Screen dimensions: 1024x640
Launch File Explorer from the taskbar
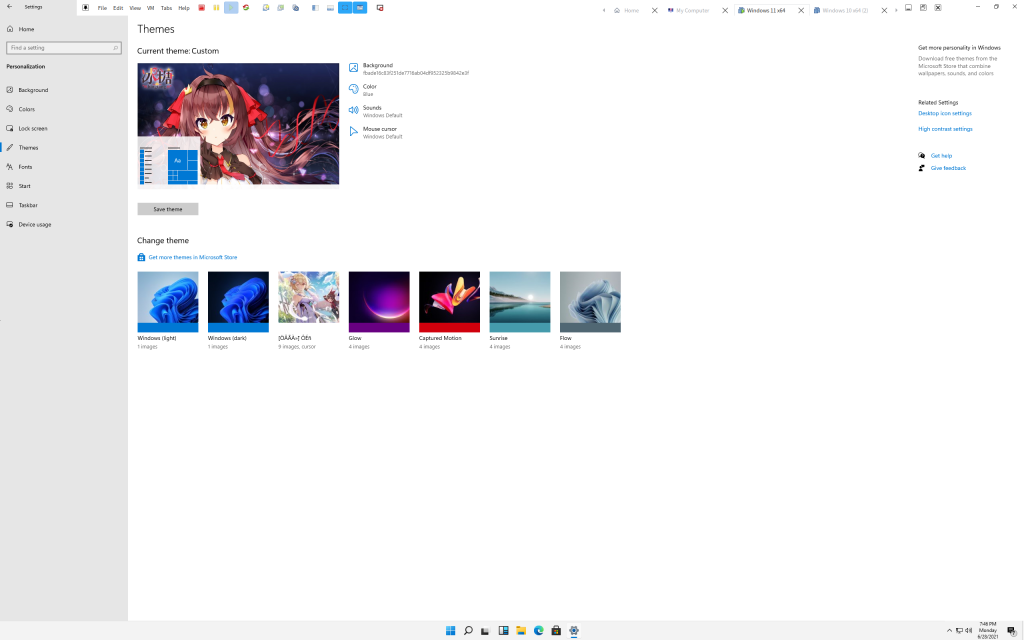521,631
